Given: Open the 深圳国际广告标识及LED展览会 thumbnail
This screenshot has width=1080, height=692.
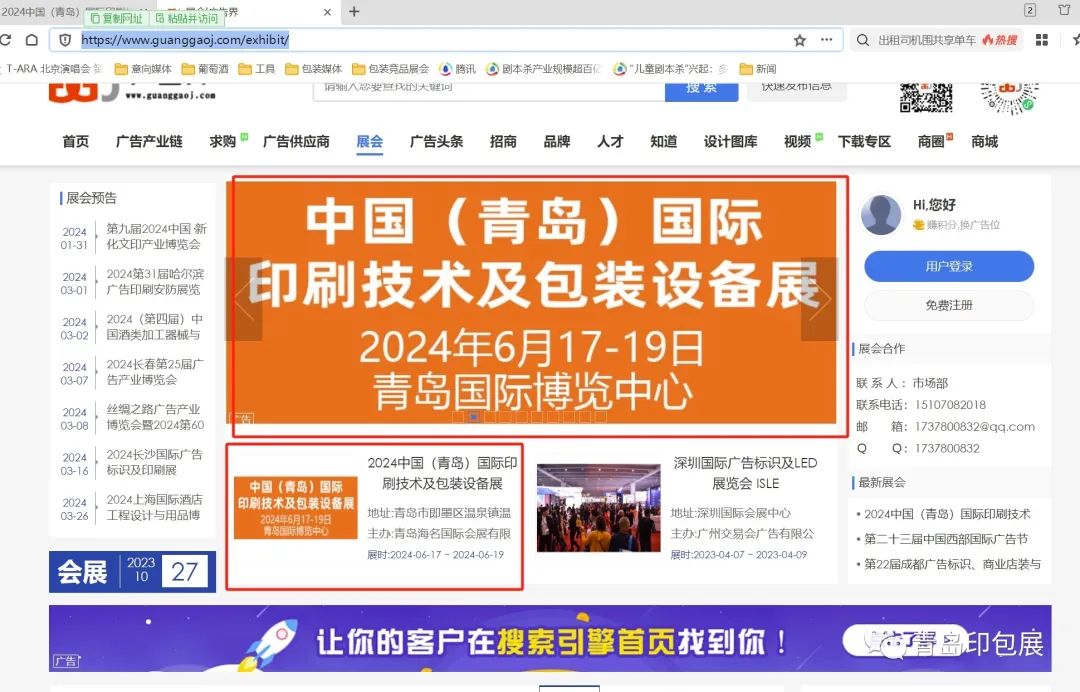Looking at the screenshot, I should point(598,507).
